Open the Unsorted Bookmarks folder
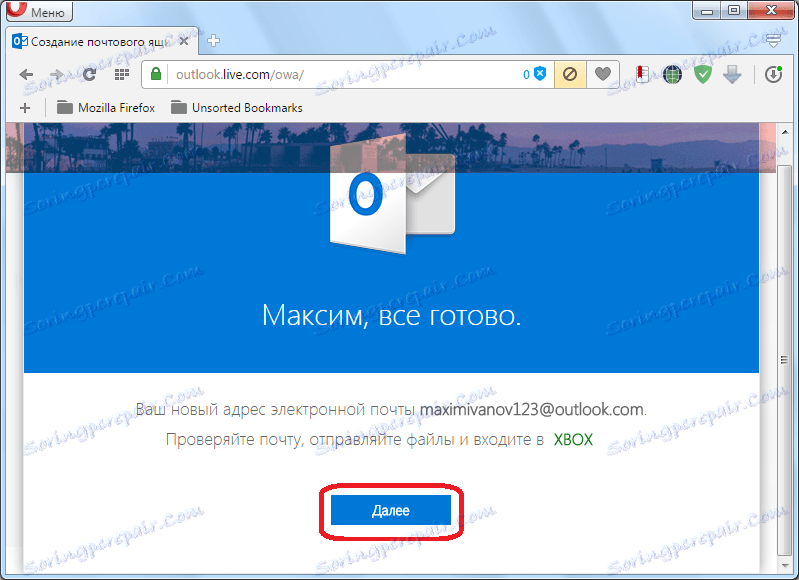This screenshot has width=799, height=580. [x=236, y=108]
